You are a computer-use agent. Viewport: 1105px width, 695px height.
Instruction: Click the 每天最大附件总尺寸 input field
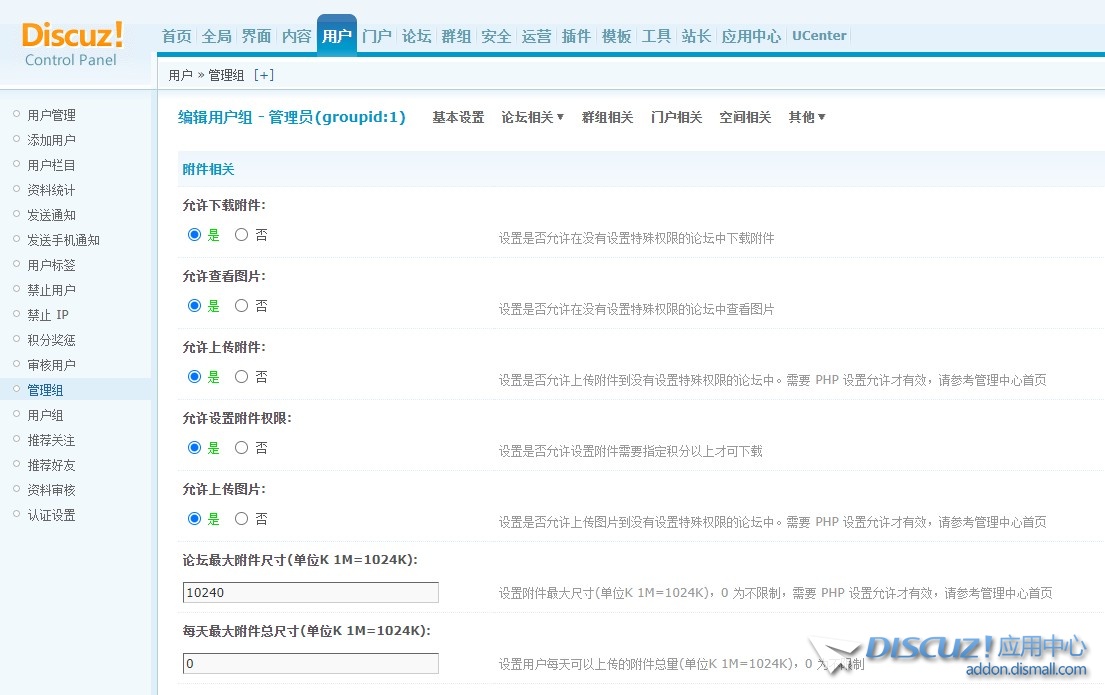311,663
